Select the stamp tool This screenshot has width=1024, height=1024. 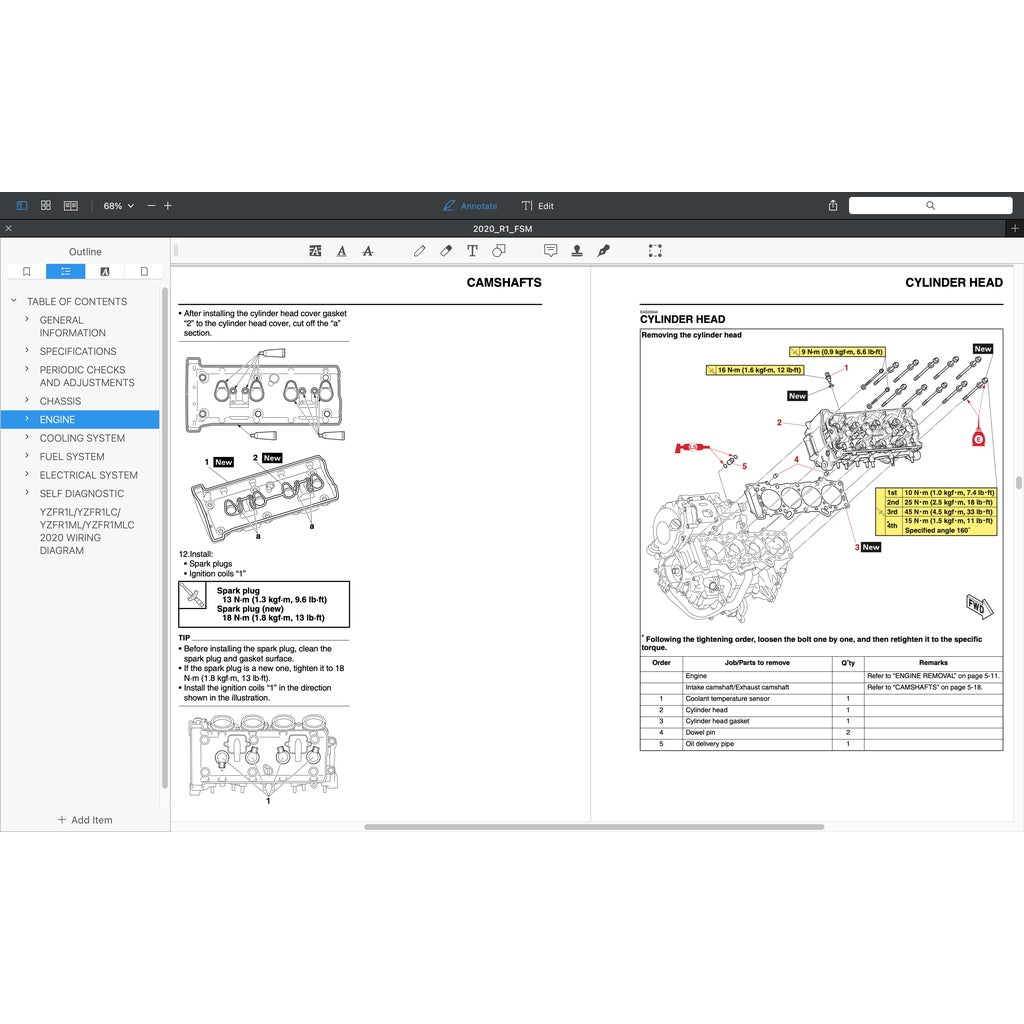[x=577, y=251]
